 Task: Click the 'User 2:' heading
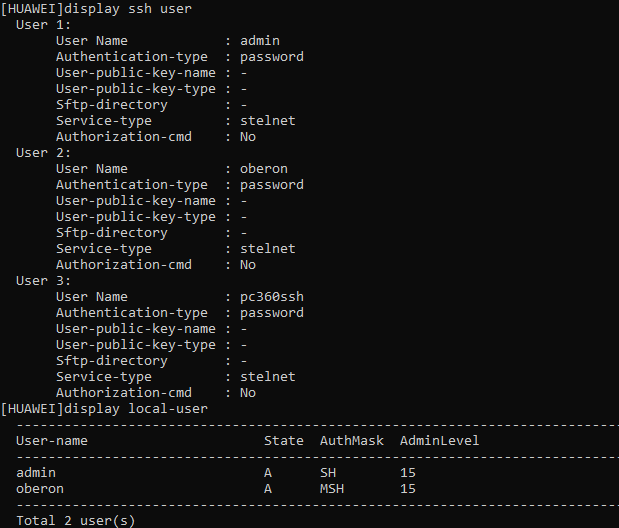coord(43,153)
